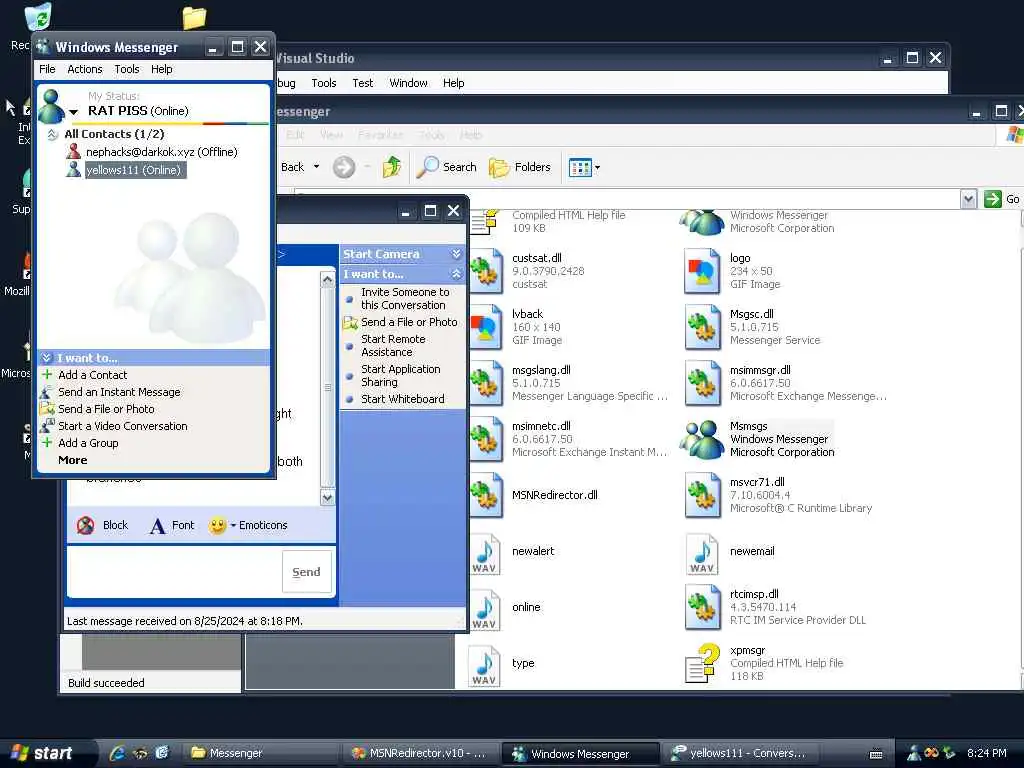
Task: Select the online WAV file
Action: coord(486,608)
